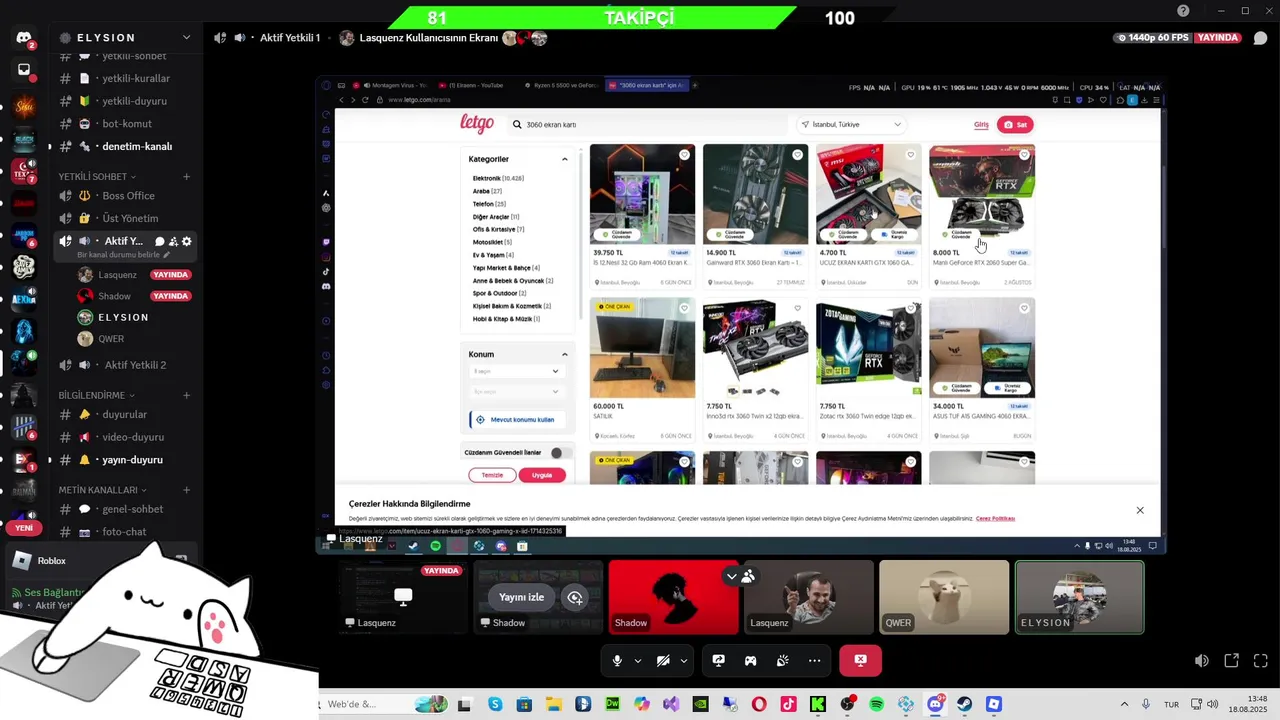
Task: Pop out the call window
Action: [x=1231, y=661]
